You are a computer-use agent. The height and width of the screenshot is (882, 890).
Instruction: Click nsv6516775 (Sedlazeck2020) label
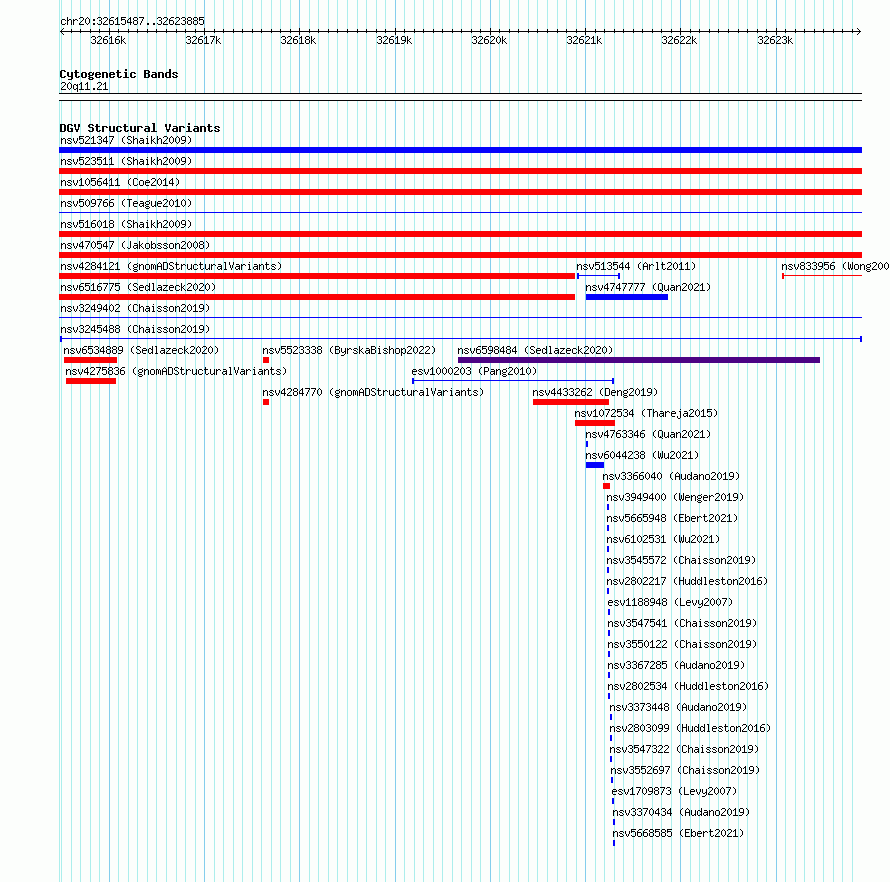pyautogui.click(x=138, y=287)
